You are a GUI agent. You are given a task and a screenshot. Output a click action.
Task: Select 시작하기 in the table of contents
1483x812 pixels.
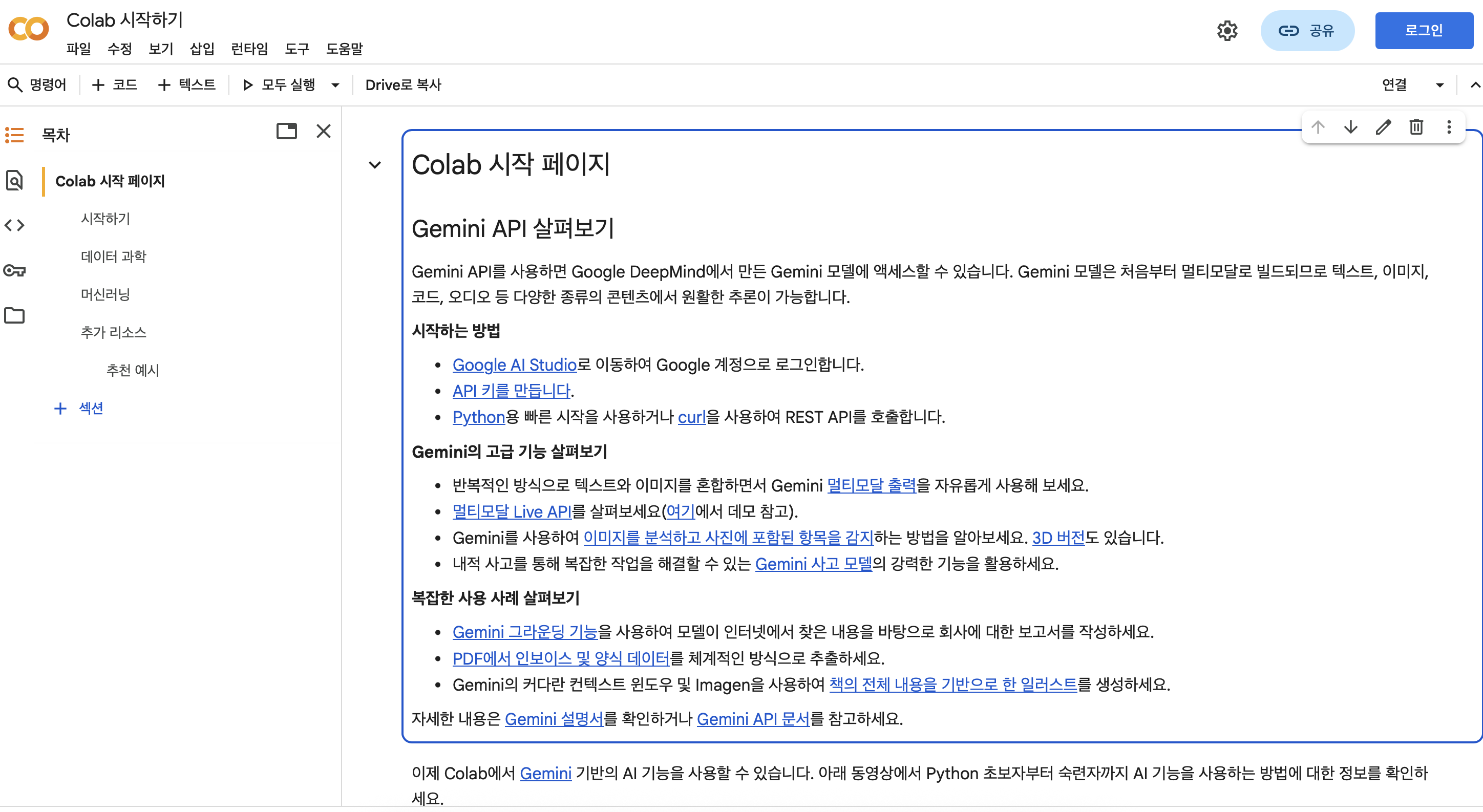point(105,219)
